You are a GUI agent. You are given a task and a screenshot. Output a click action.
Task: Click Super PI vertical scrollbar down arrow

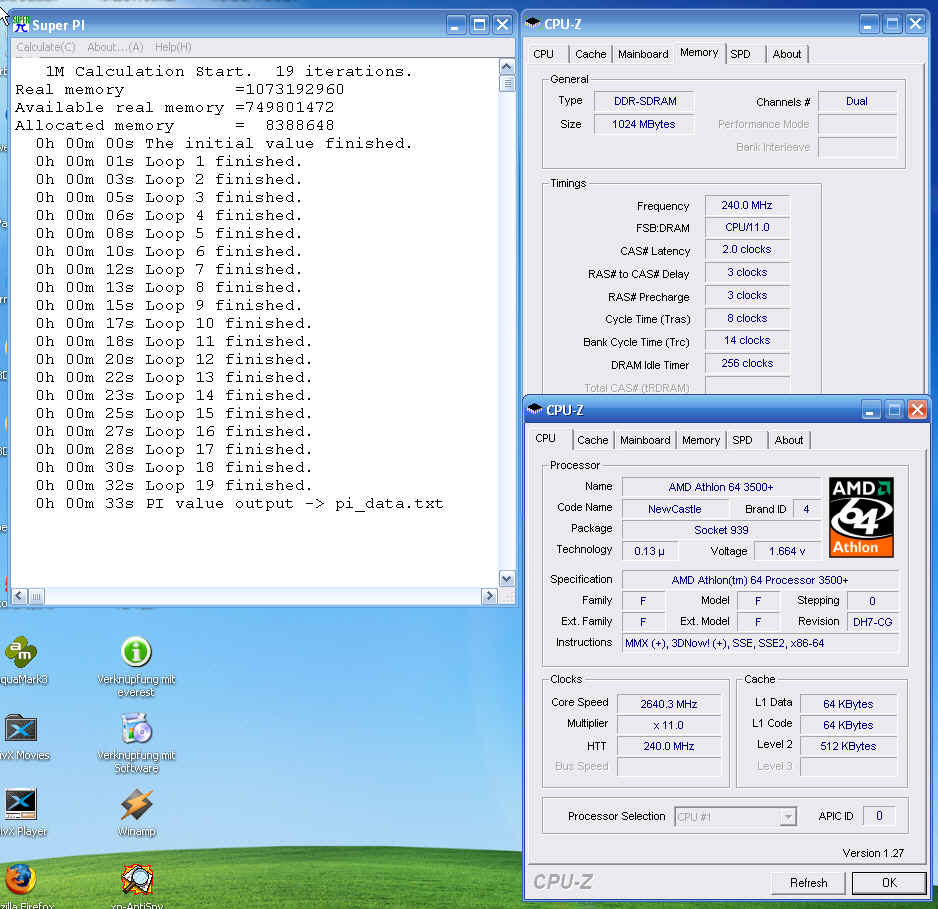point(507,578)
